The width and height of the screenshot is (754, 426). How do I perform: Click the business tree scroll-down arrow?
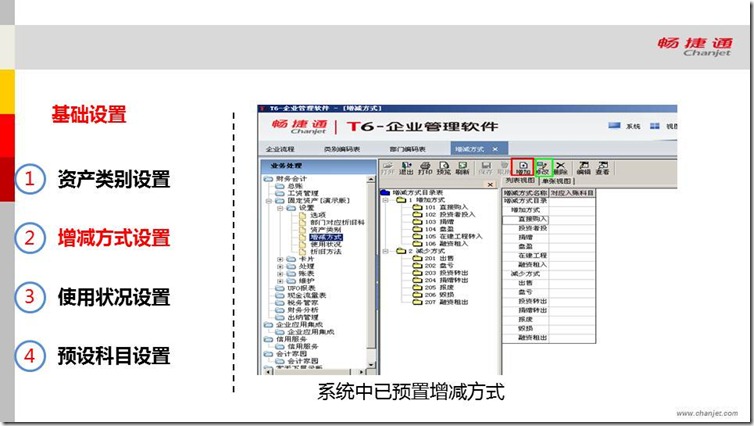(371, 365)
